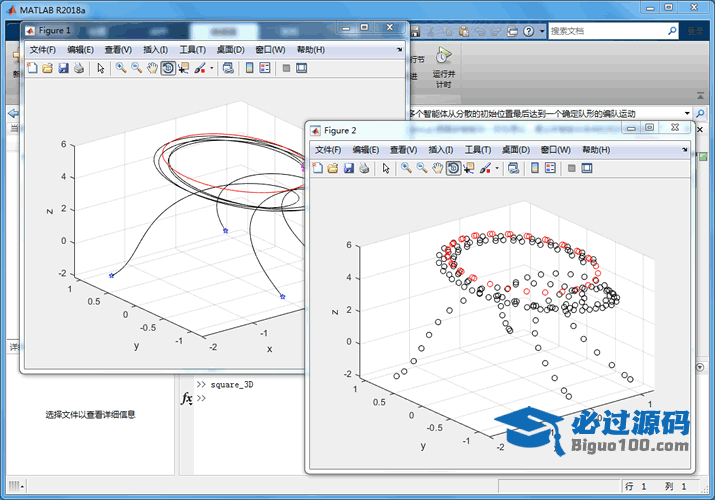Open 编辑(E) menu in Figure 1
The width and height of the screenshot is (715, 500).
pyautogui.click(x=80, y=50)
